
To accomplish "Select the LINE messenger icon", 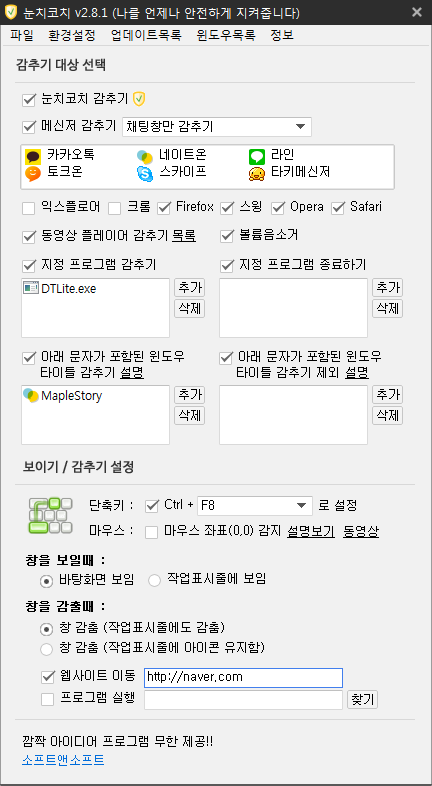I will [x=257, y=157].
